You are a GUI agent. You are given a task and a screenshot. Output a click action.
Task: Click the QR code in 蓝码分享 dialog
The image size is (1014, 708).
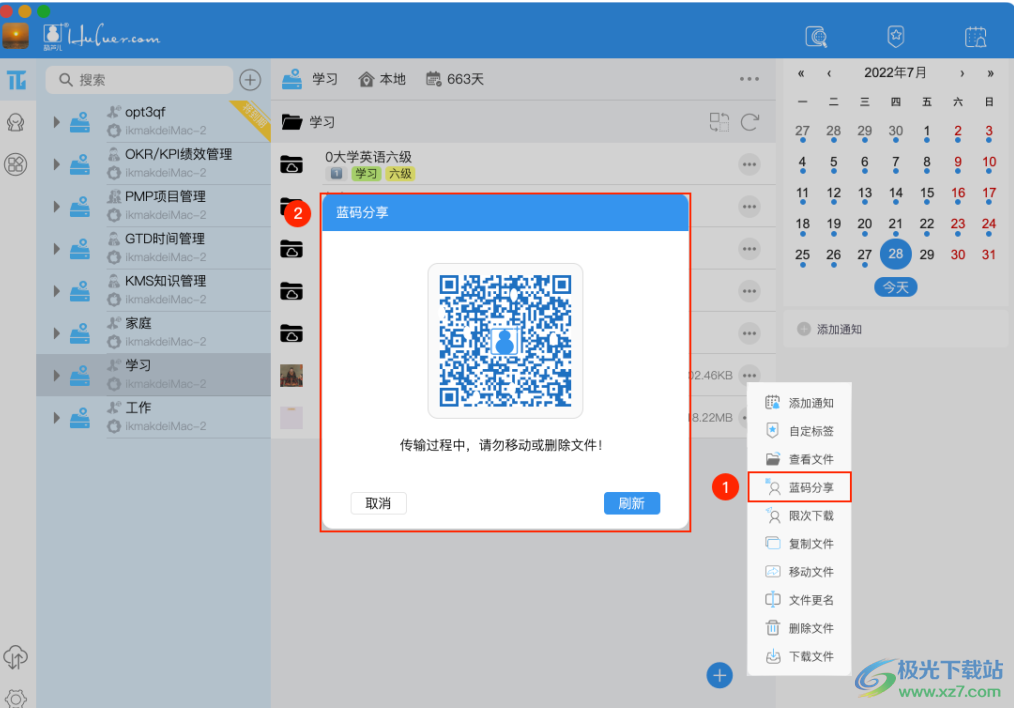pyautogui.click(x=505, y=341)
